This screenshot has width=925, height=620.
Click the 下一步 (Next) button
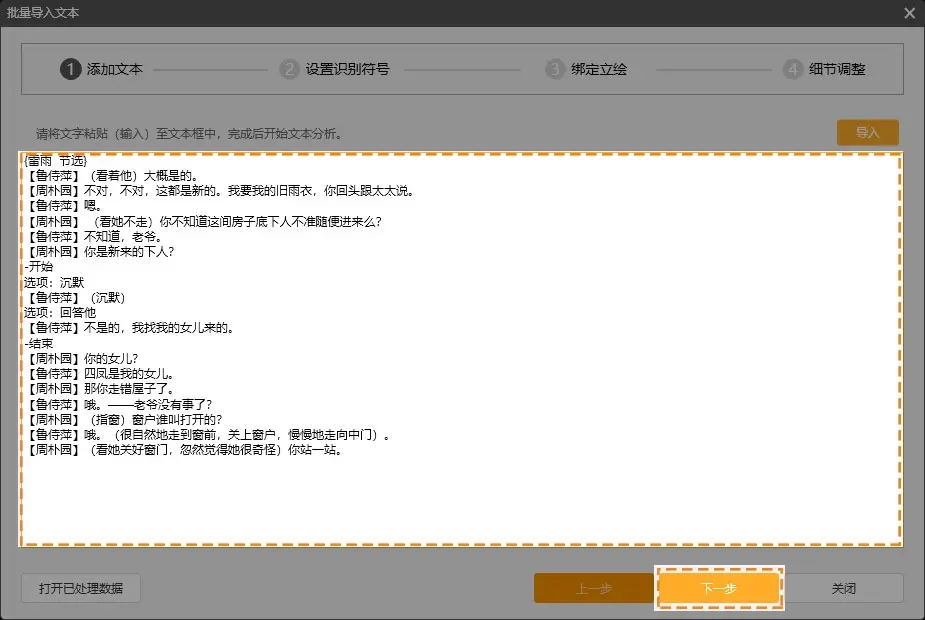click(x=719, y=588)
